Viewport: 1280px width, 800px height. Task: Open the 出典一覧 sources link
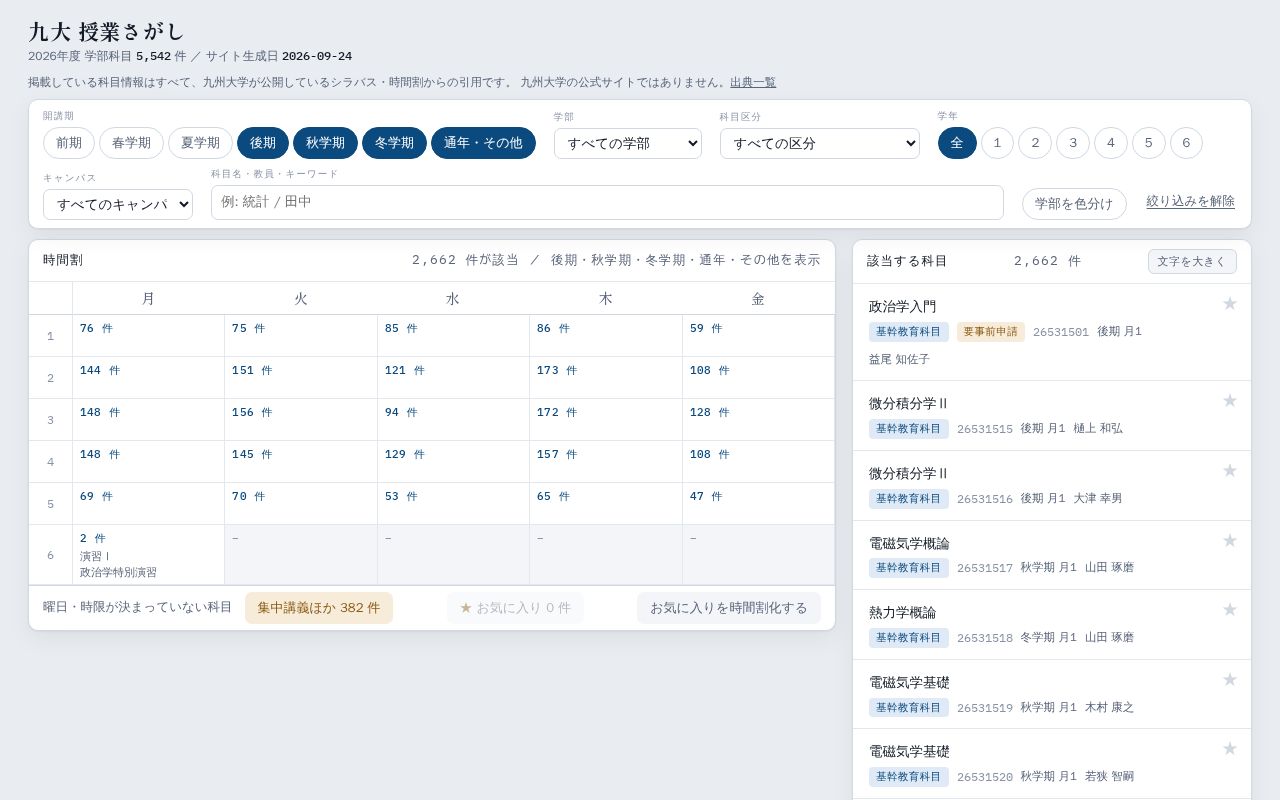(x=753, y=82)
